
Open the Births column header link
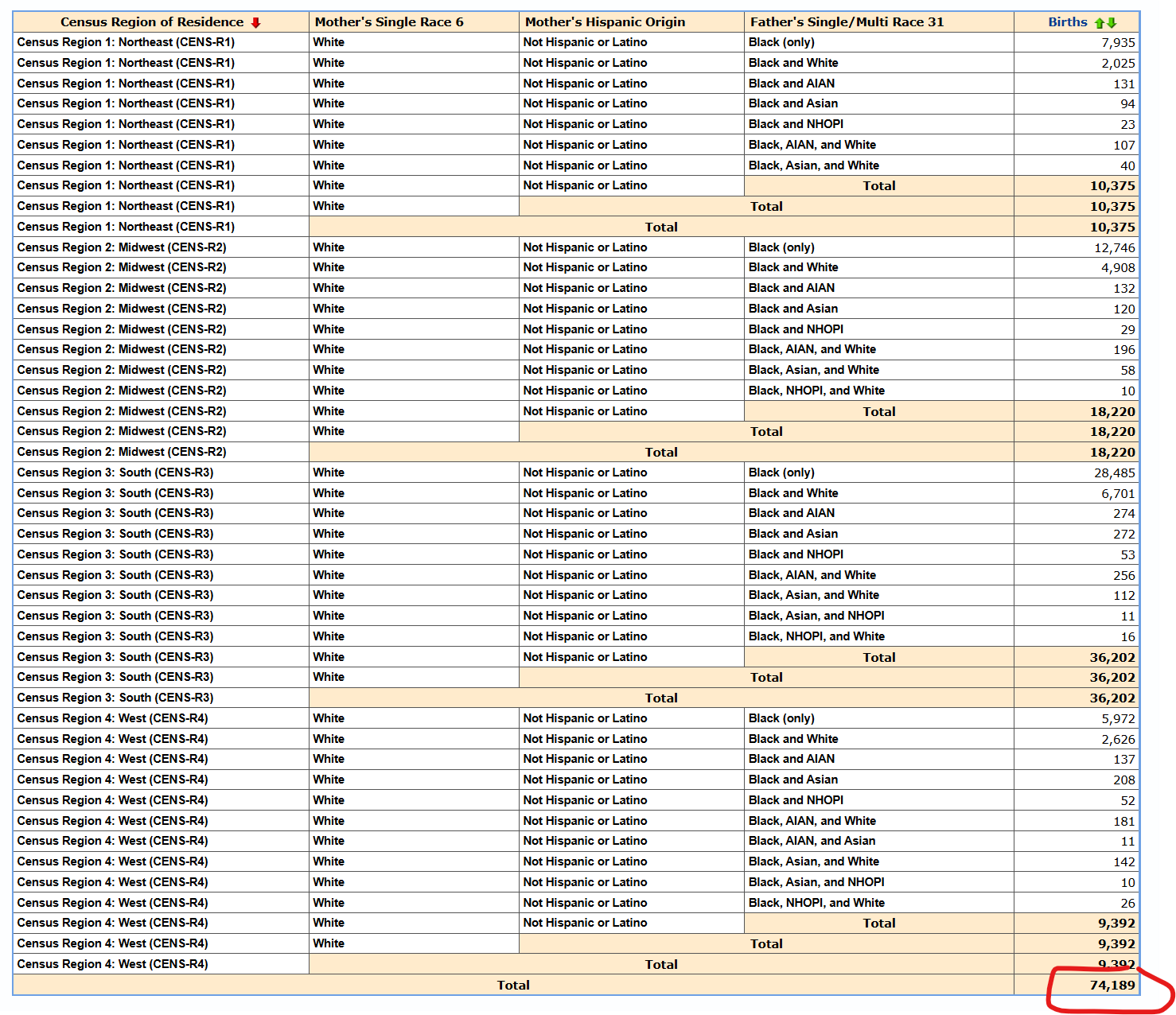tap(1068, 22)
